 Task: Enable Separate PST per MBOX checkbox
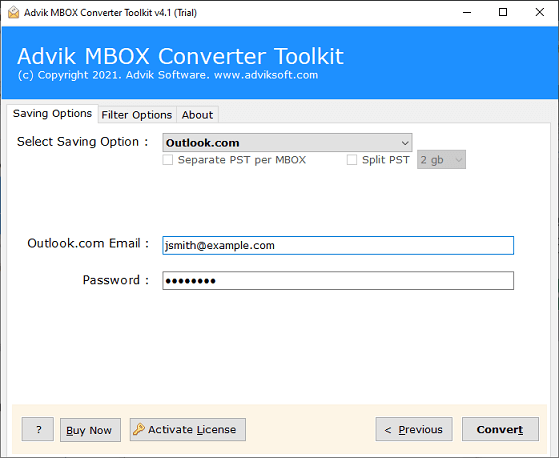pos(168,160)
